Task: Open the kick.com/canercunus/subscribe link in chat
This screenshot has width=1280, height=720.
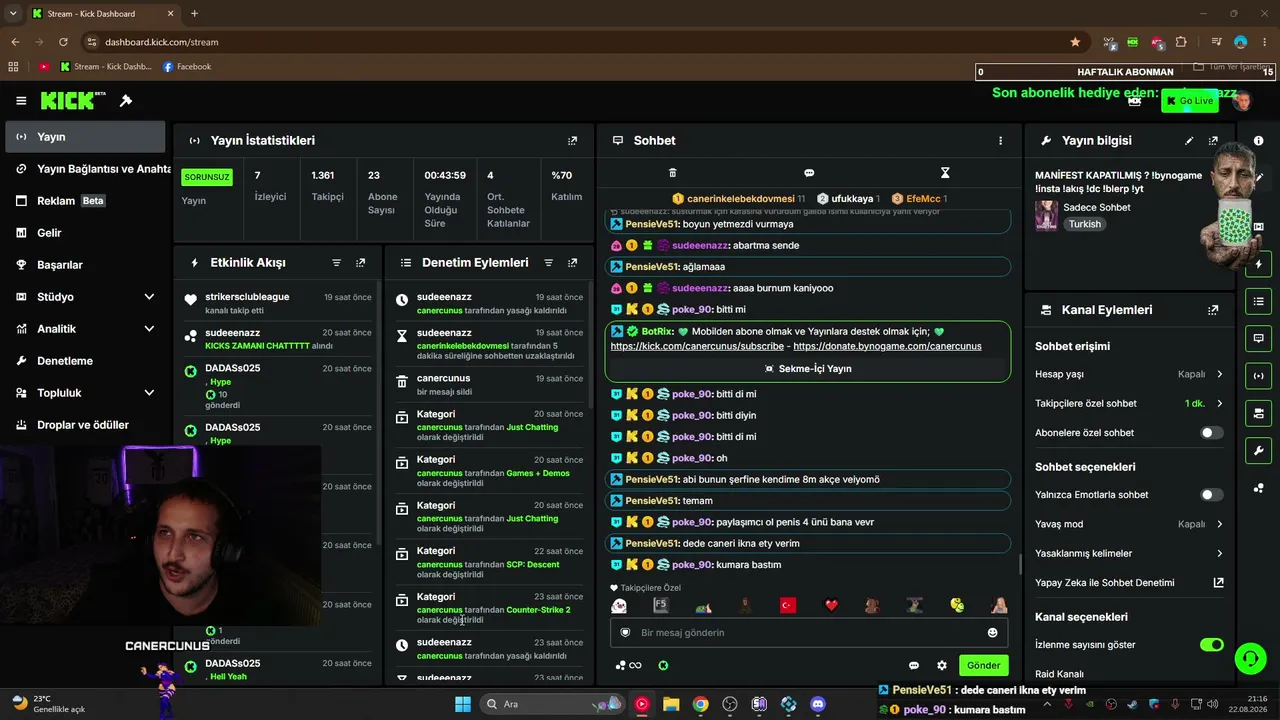Action: 697,346
